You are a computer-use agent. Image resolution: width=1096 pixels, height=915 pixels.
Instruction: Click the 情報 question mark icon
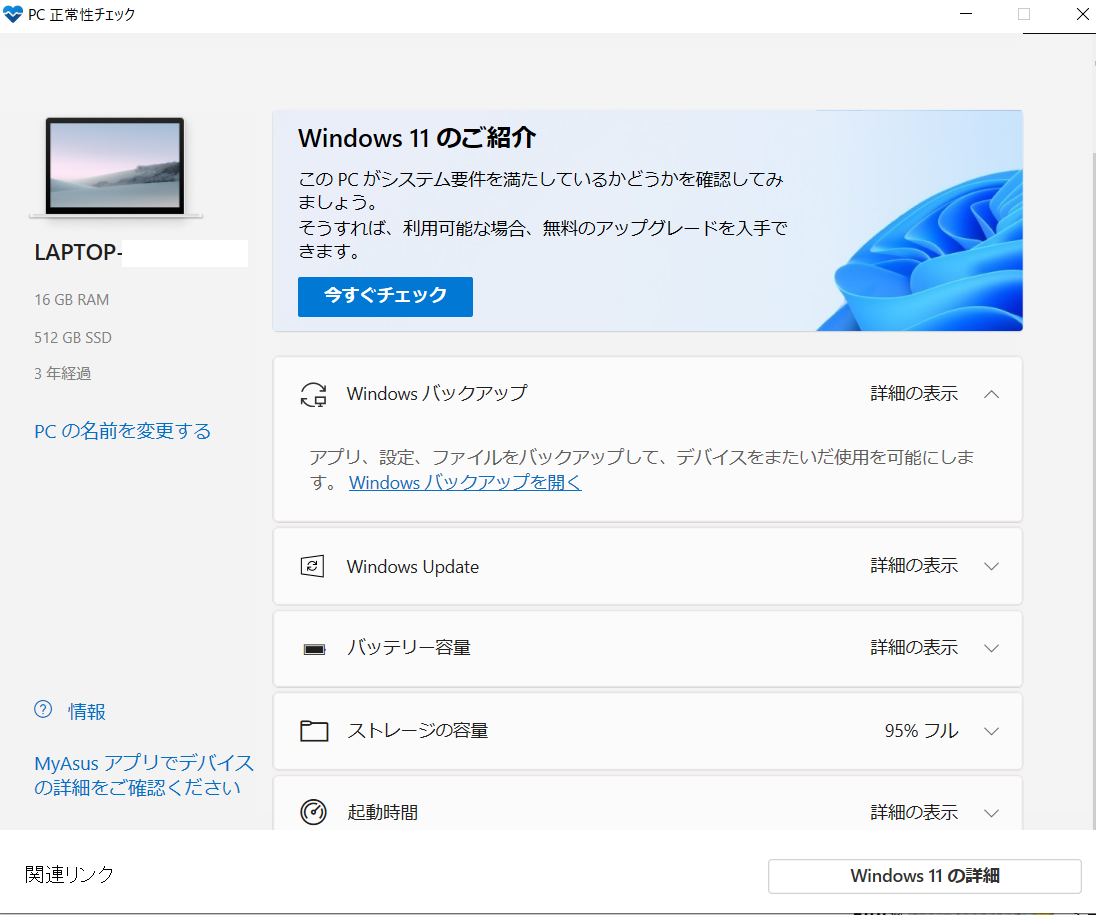pyautogui.click(x=43, y=710)
